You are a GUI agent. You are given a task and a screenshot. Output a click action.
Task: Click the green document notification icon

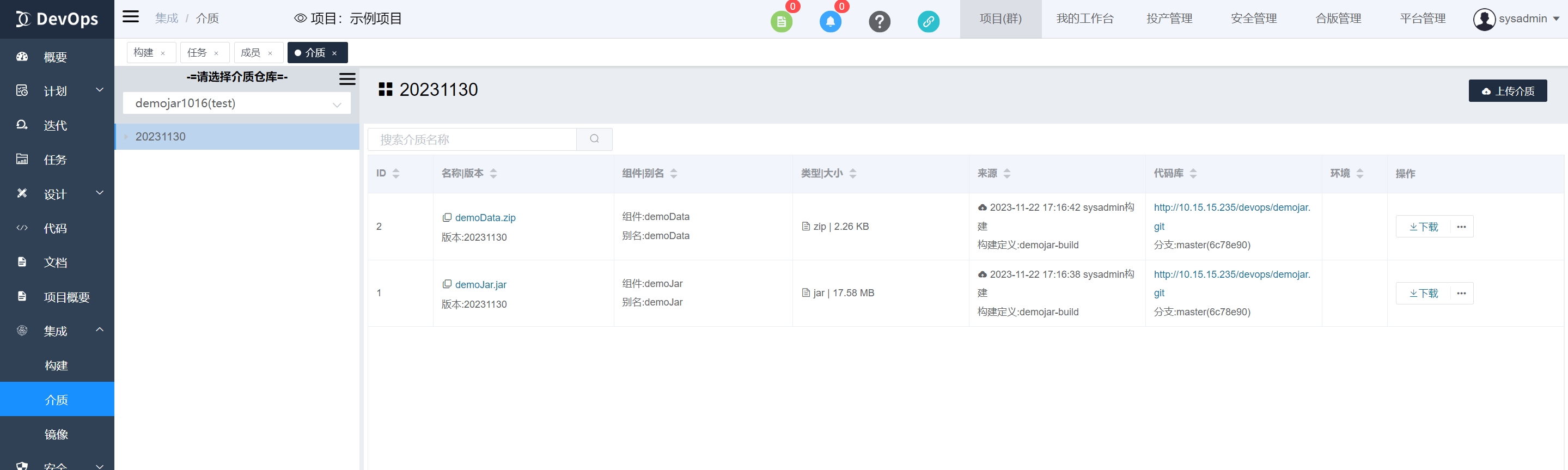(x=782, y=22)
